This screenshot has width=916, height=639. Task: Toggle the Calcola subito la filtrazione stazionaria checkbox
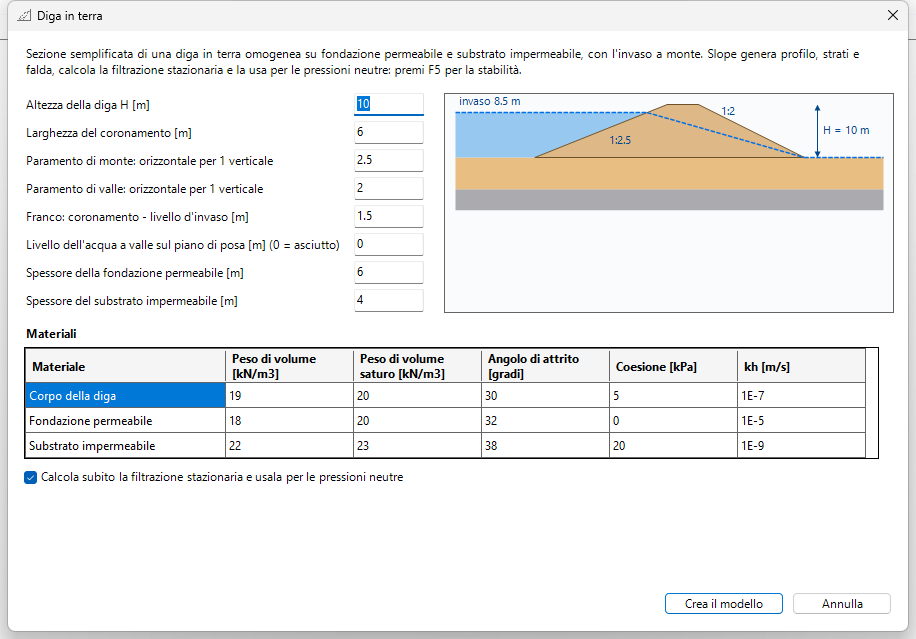pos(31,478)
